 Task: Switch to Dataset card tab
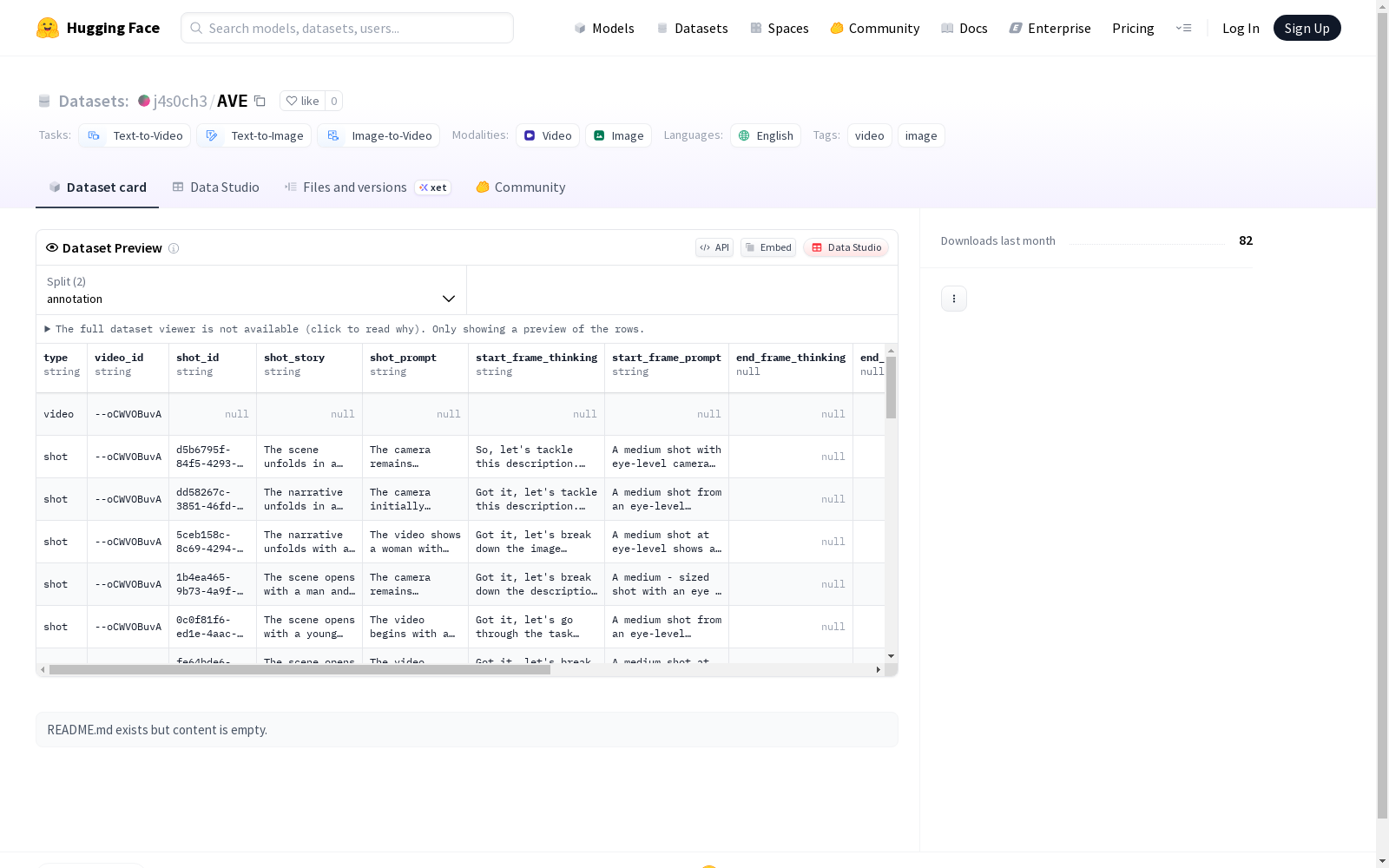click(97, 187)
